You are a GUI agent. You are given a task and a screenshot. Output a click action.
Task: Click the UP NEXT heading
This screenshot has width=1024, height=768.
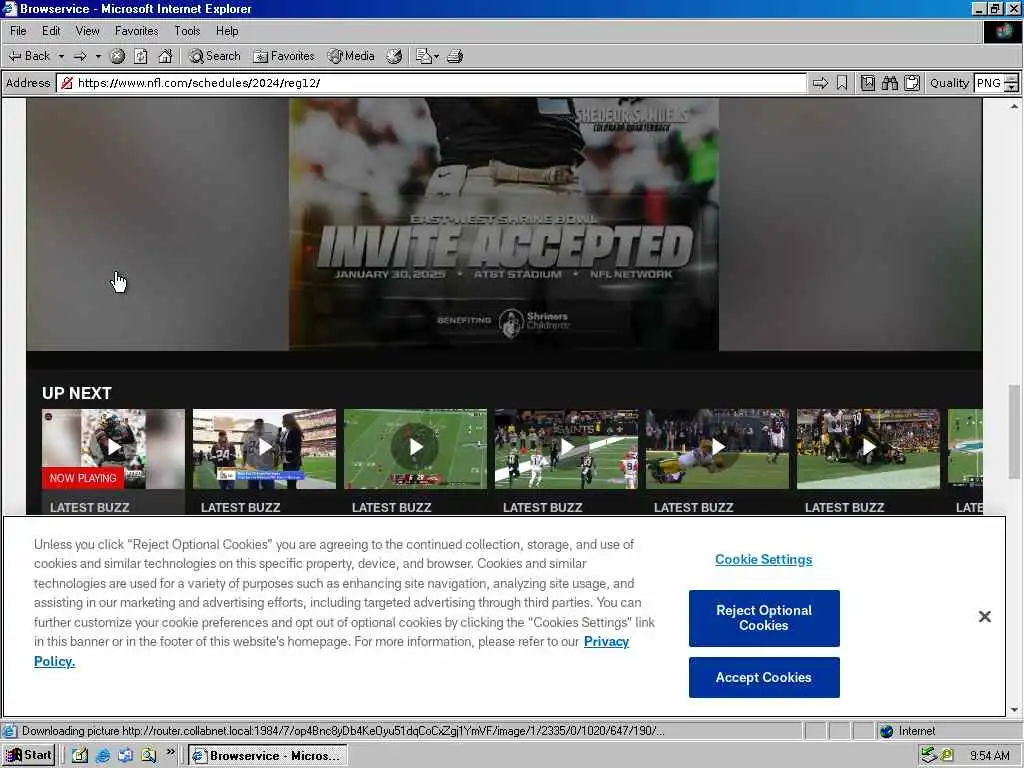point(76,393)
